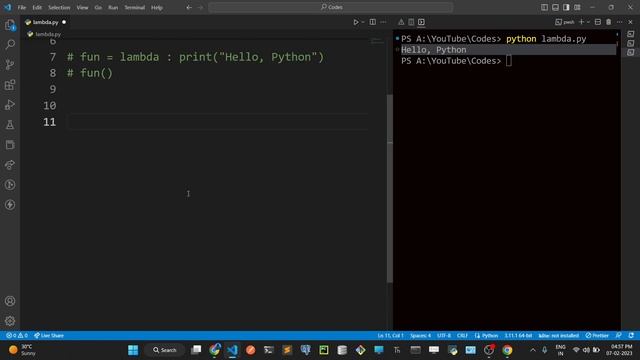Open Google Chrome from the taskbar

[x=507, y=350]
